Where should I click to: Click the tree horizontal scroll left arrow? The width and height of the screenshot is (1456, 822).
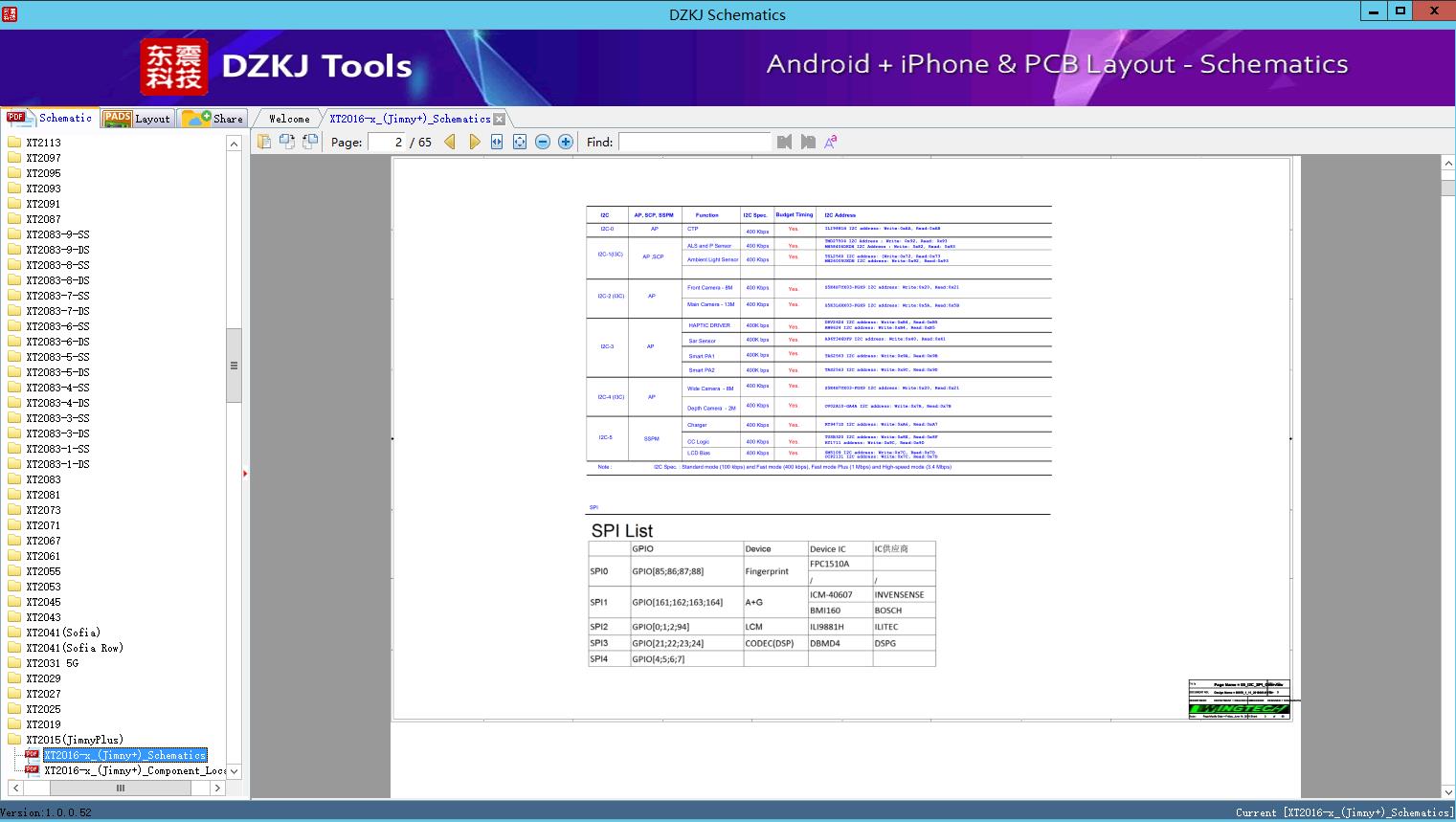(15, 788)
